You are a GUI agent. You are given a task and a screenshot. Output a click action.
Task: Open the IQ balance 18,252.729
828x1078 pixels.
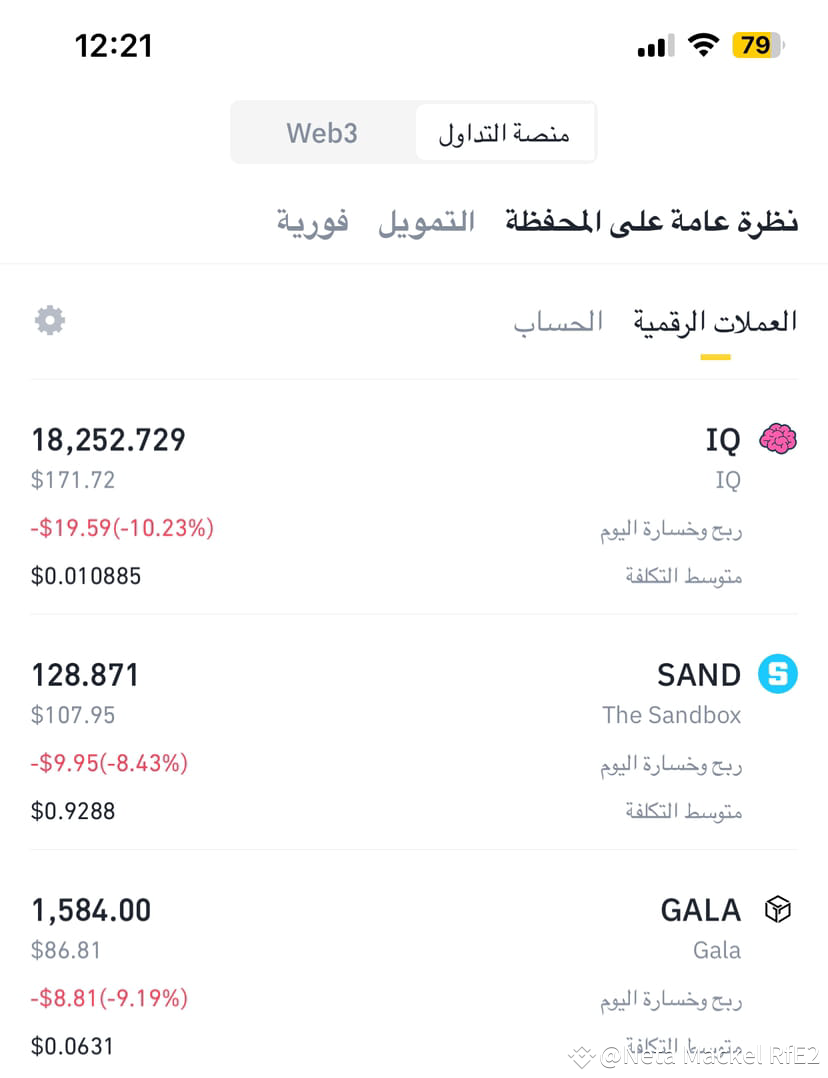pyautogui.click(x=109, y=440)
